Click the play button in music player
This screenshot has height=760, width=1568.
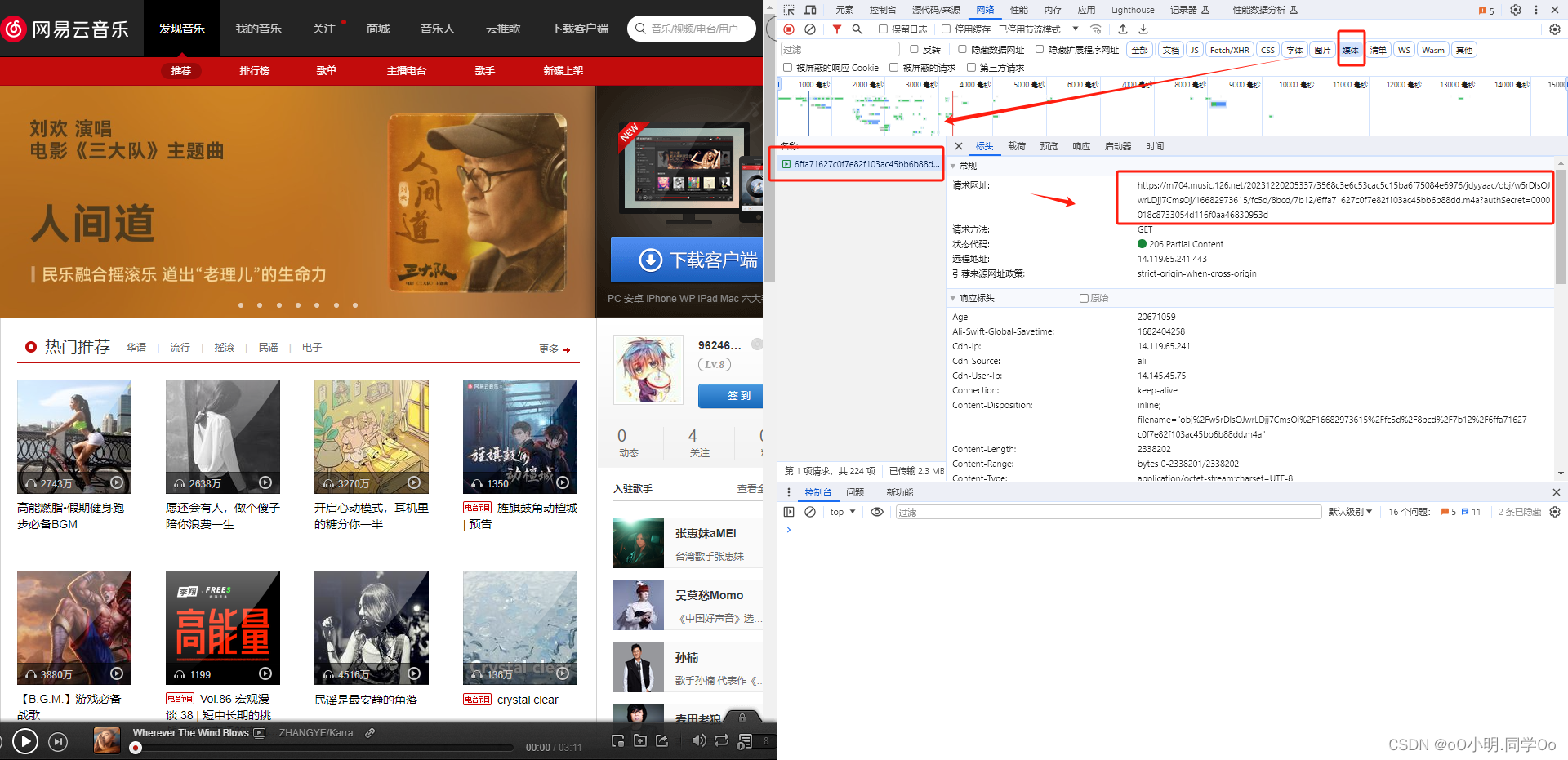(25, 741)
